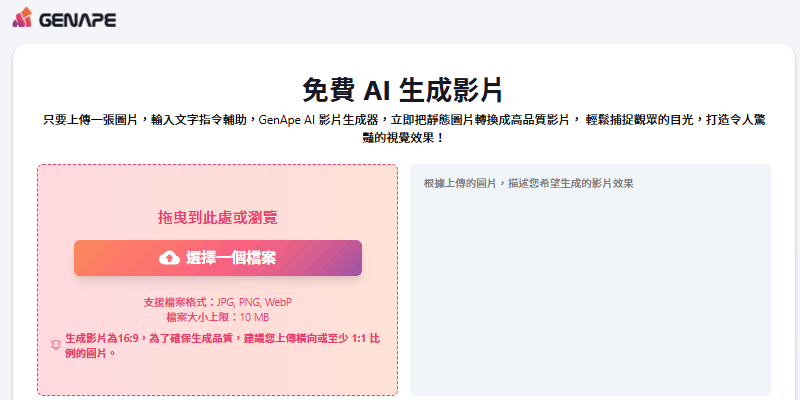Click the 拖曳到此處或瀏覽 browse text
This screenshot has width=800, height=400.
pos(218,218)
